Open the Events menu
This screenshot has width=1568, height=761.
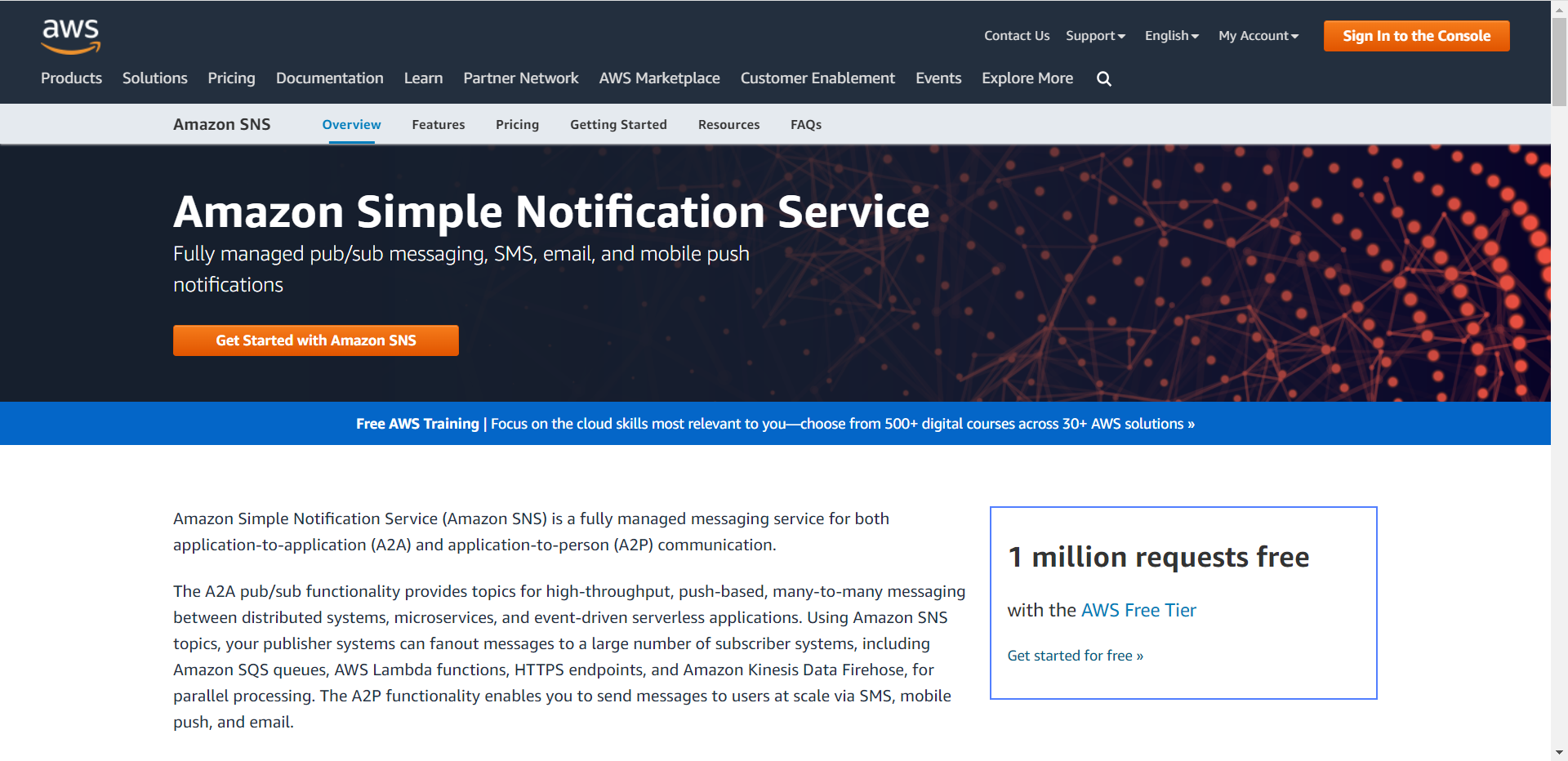click(x=938, y=78)
